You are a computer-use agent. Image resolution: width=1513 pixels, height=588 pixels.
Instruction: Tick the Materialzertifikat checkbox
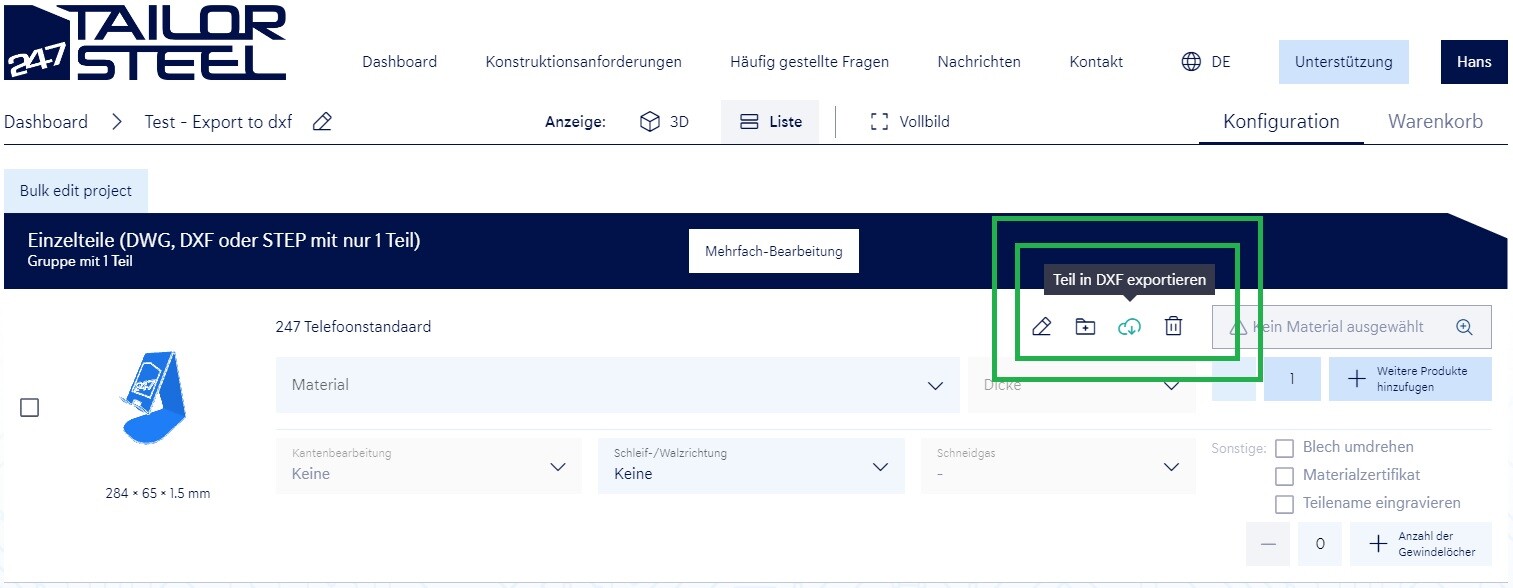coord(1285,476)
